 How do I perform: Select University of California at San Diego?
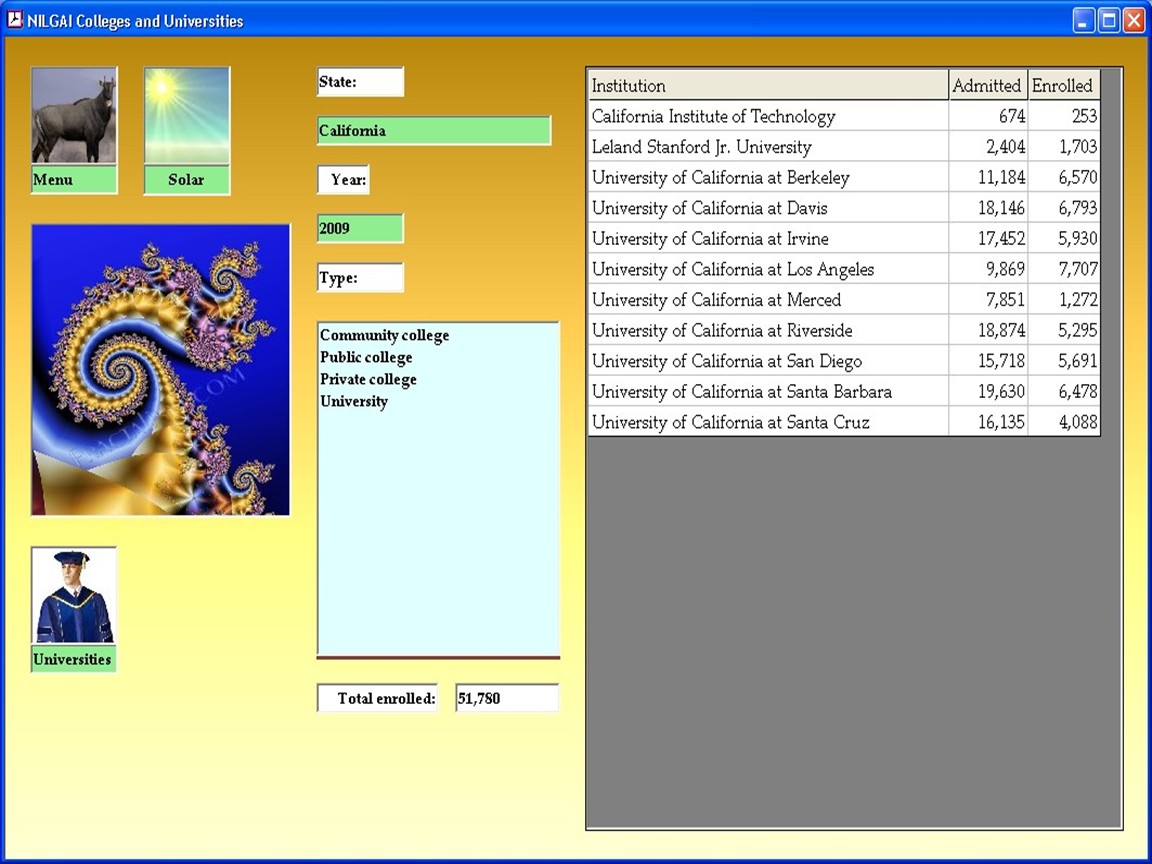(x=844, y=361)
